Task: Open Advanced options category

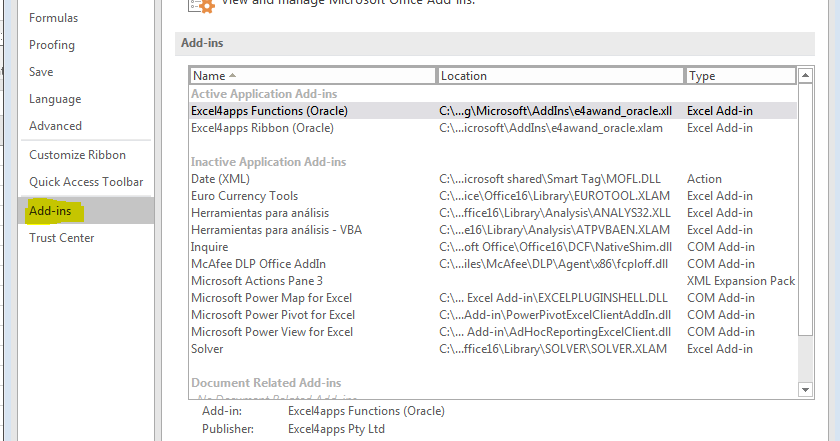Action: (x=55, y=126)
